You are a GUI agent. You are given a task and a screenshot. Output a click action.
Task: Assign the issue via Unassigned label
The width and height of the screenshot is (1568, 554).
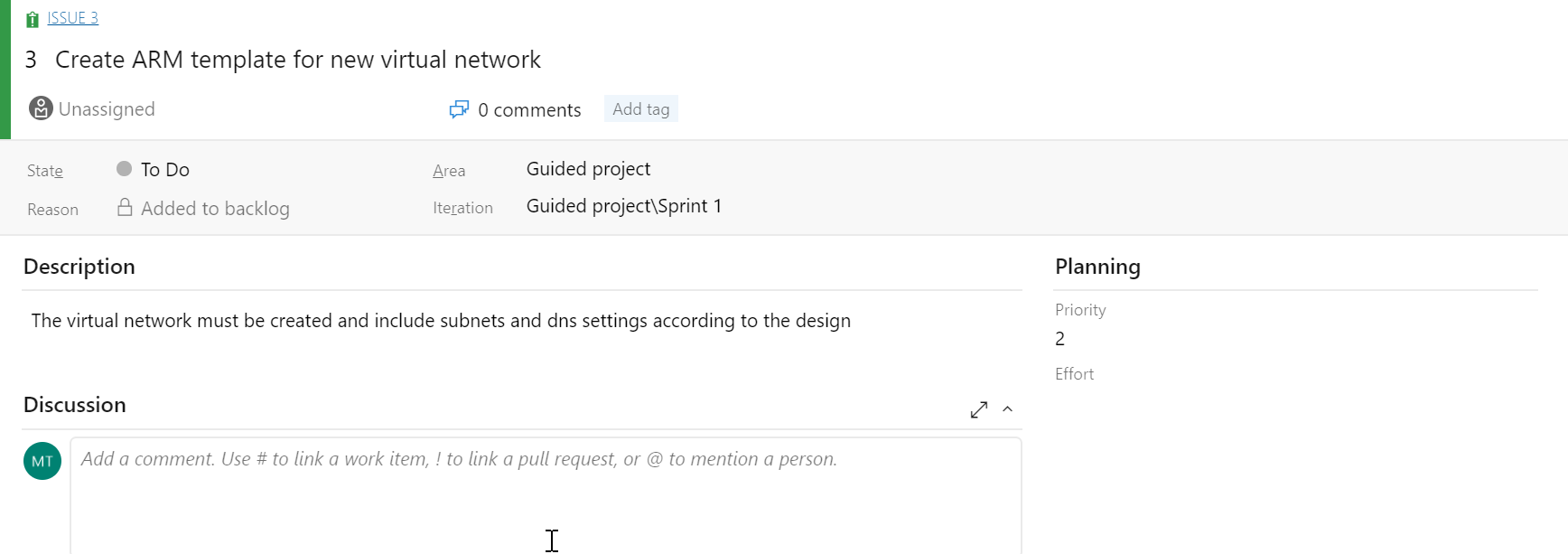(107, 109)
